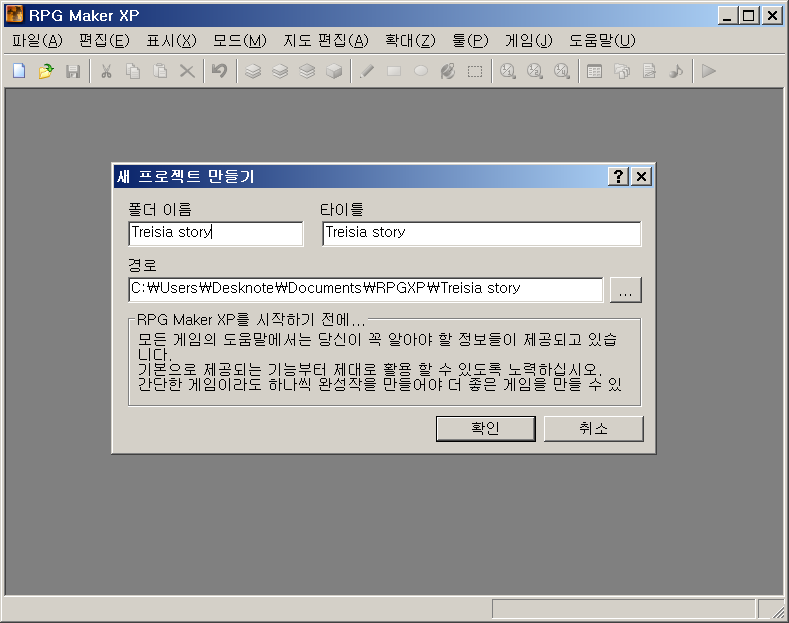Open the 도움말(U) menu
789x623 pixels.
coord(602,40)
